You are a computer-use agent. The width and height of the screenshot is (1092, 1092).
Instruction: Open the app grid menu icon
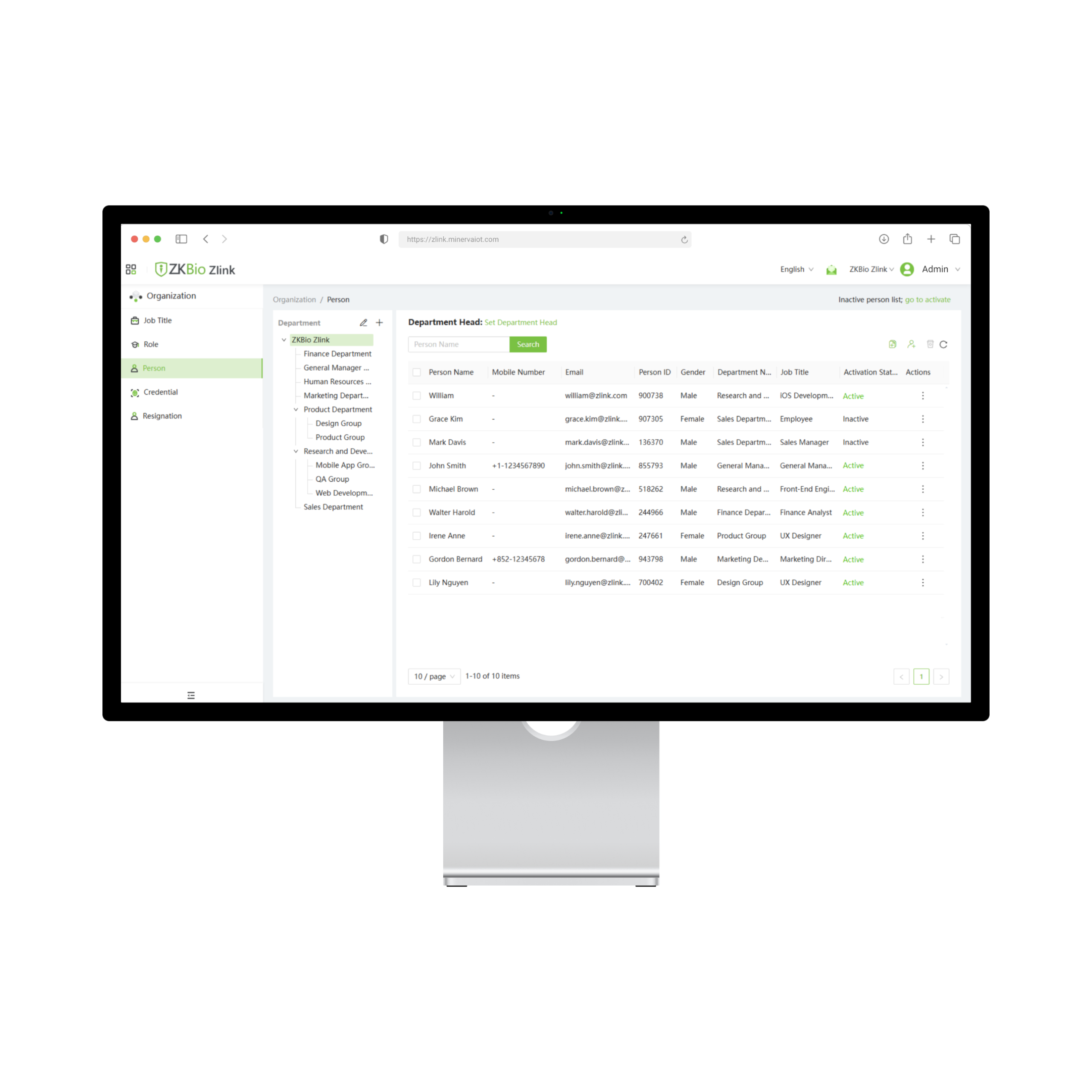tap(131, 269)
